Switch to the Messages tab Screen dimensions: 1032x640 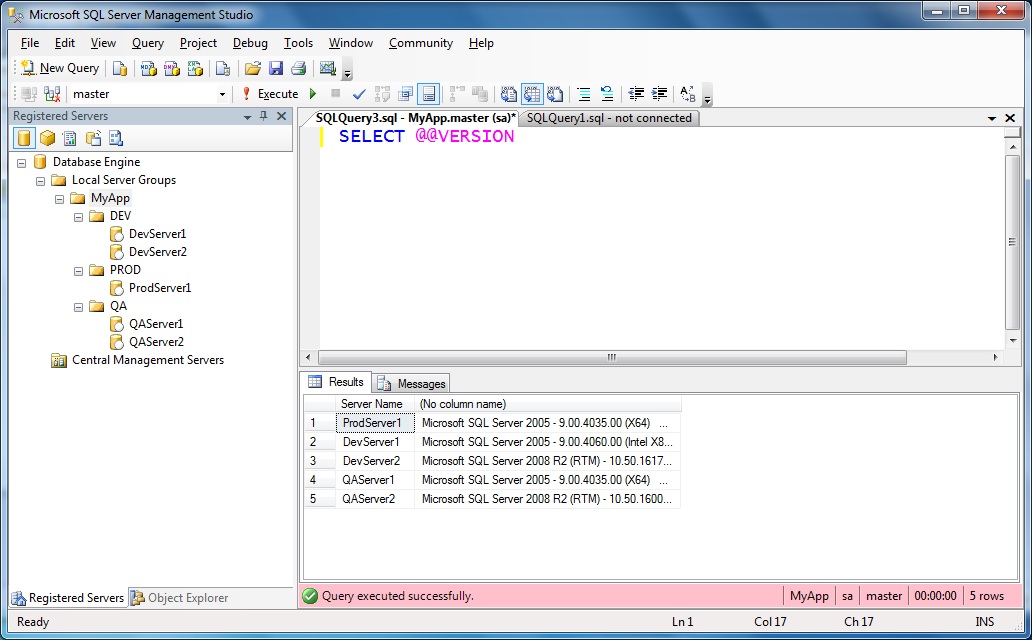412,383
